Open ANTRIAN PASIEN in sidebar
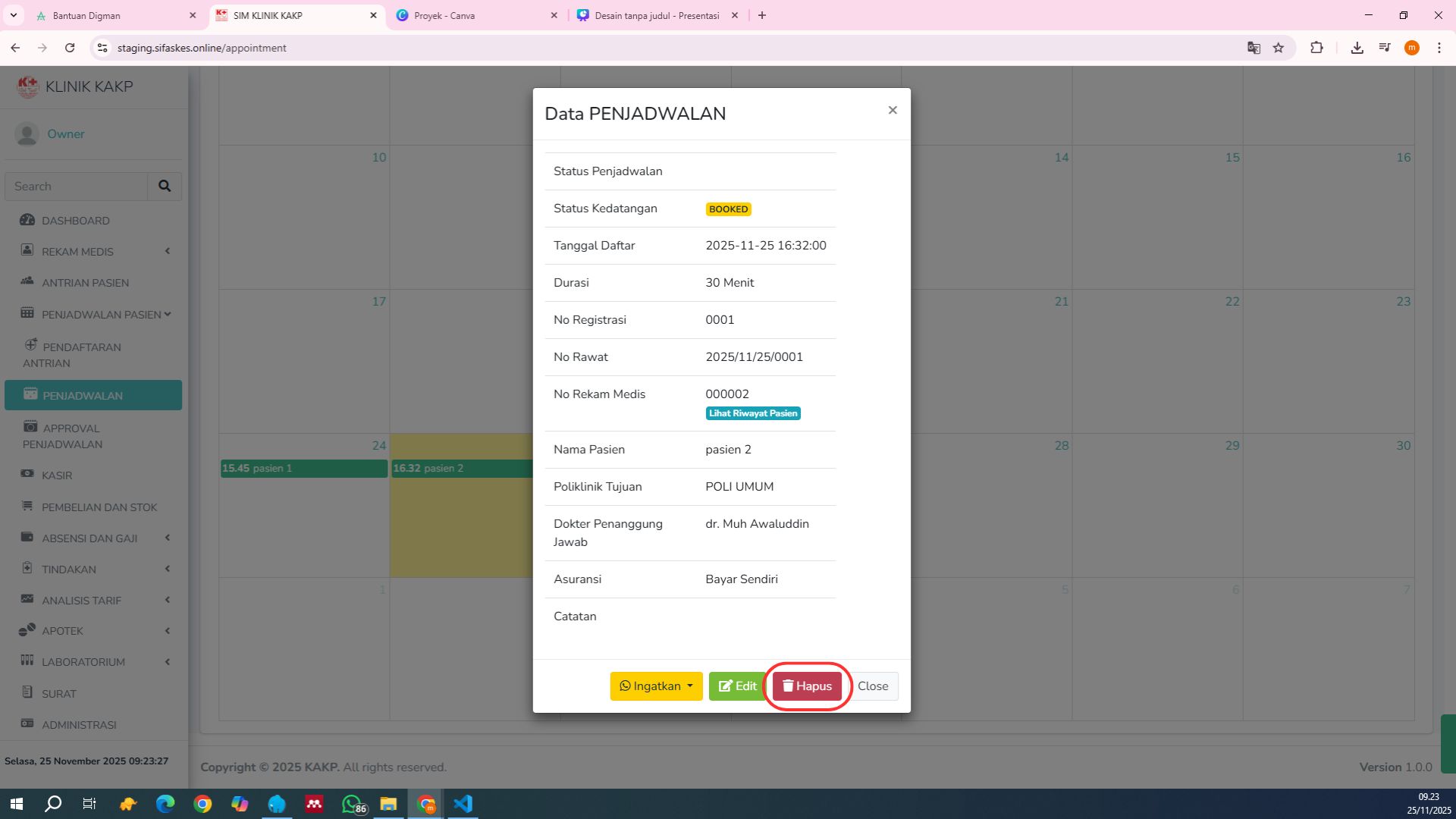 (x=85, y=283)
